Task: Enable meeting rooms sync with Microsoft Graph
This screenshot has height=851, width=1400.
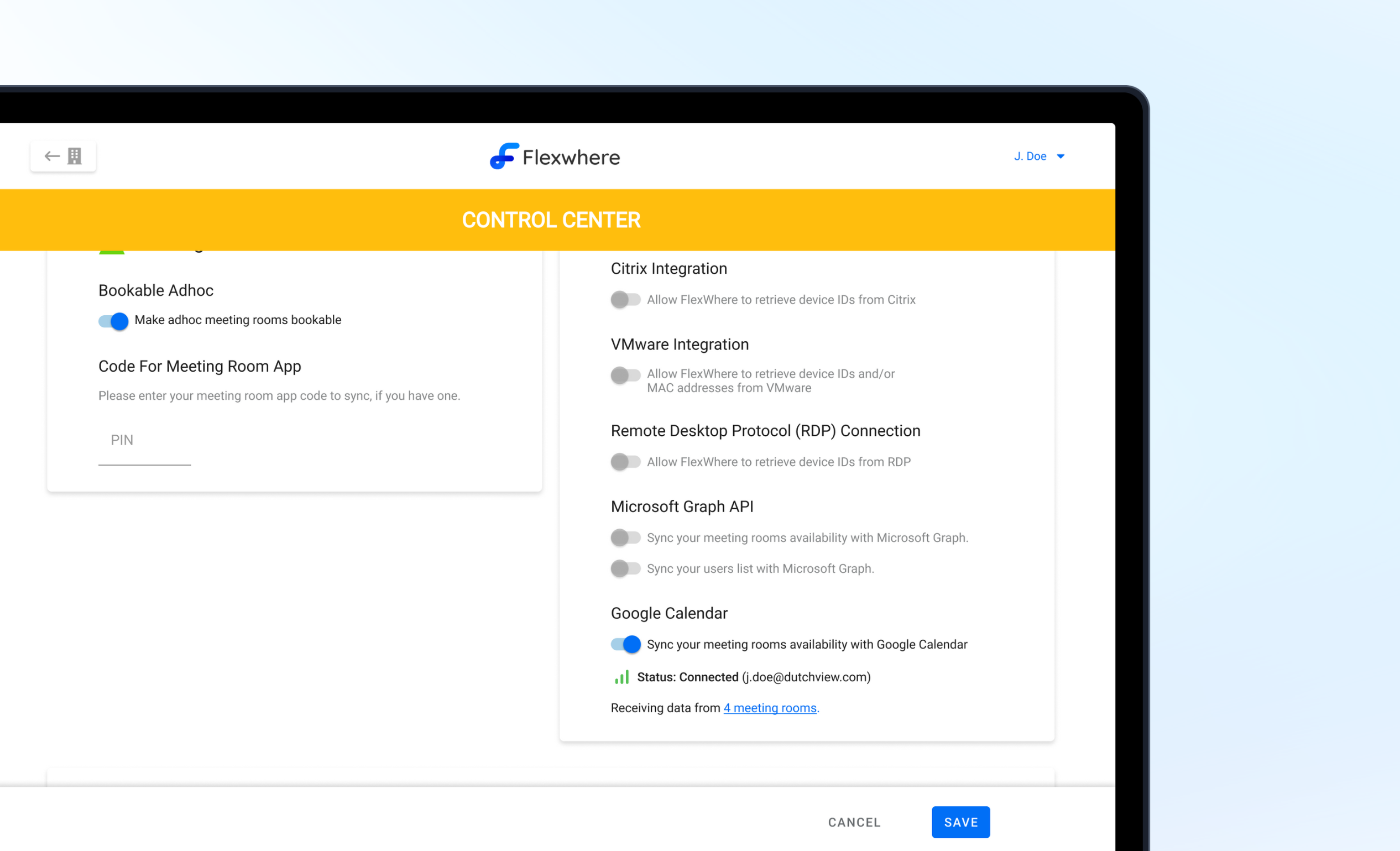Action: click(x=625, y=537)
